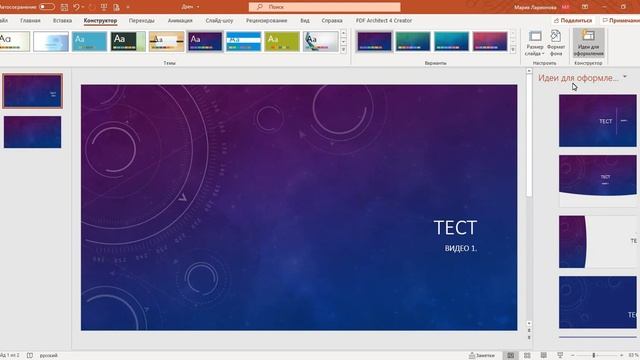Screen dimensions: 640x360
Task: Open the design ideas pane options dropdown
Action: (x=625, y=77)
